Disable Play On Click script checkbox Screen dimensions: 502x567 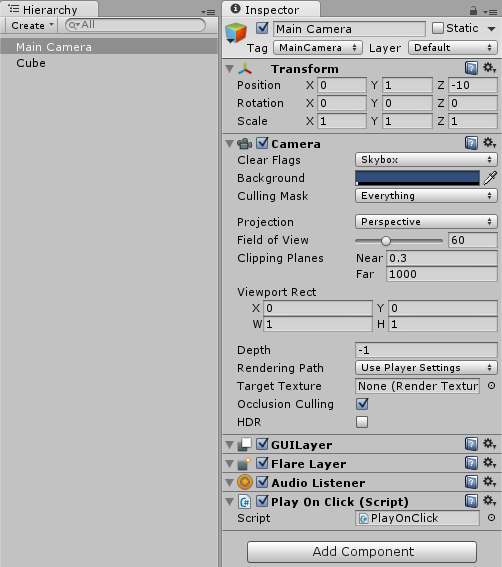(x=262, y=501)
